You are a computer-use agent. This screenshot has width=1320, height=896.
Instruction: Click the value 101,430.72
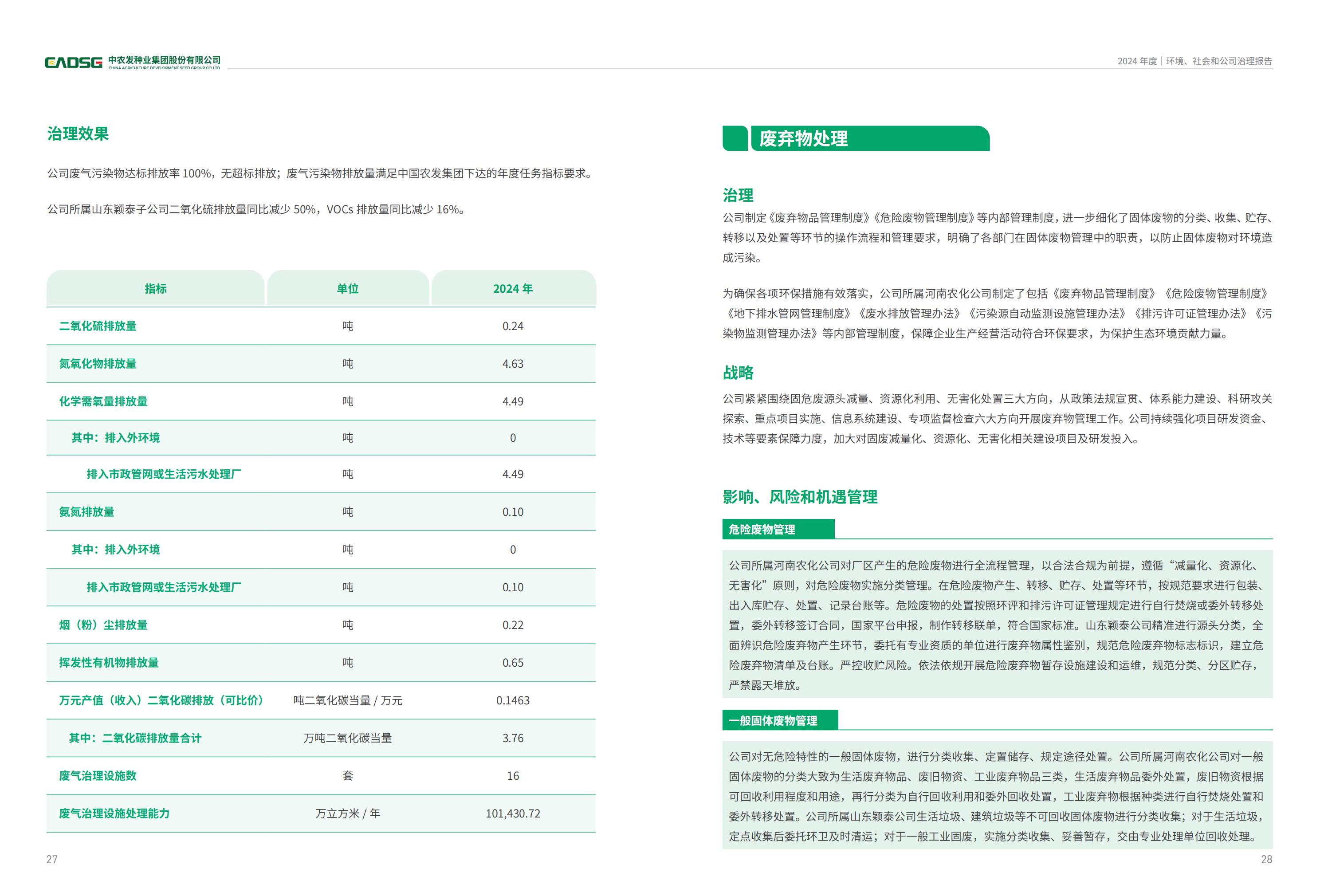(513, 813)
